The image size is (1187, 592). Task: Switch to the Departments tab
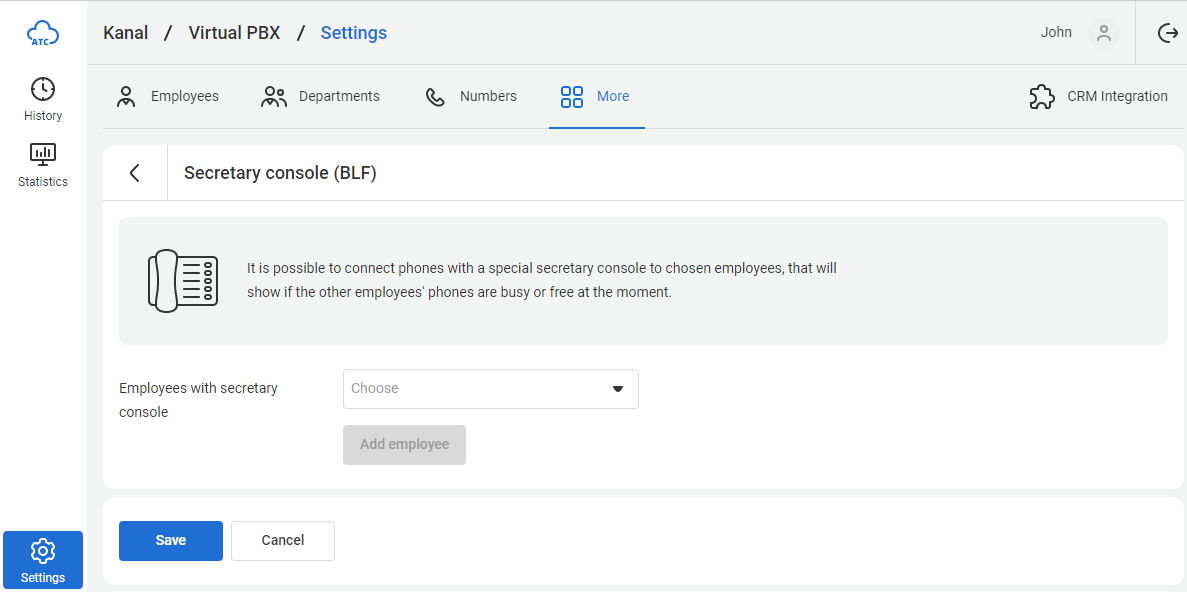[320, 97]
